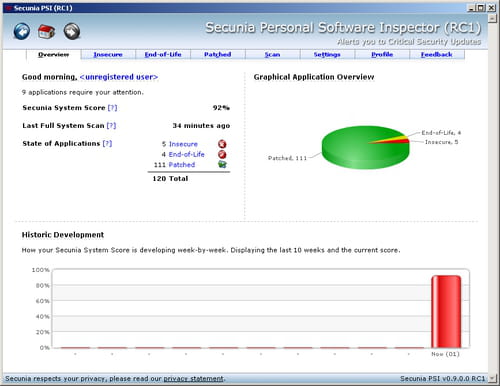Click the 'Secunia PSI v0.9.0.0 RC1' version text
Screen dimensions: 500x386
(x=442, y=379)
